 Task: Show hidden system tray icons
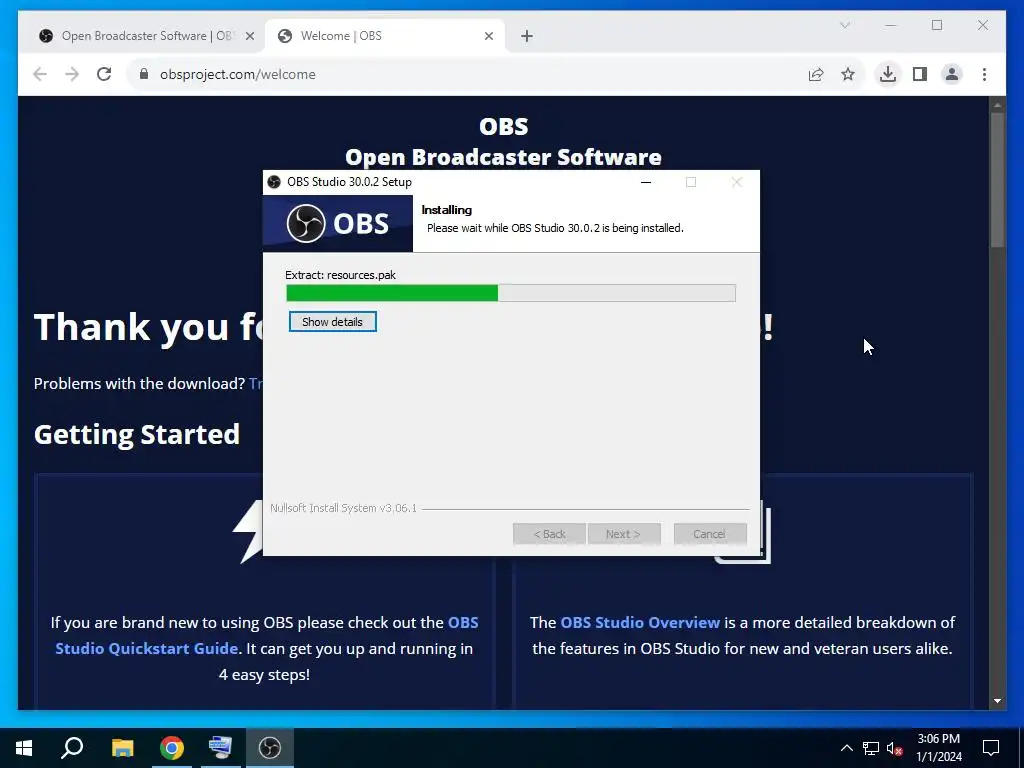[846, 748]
